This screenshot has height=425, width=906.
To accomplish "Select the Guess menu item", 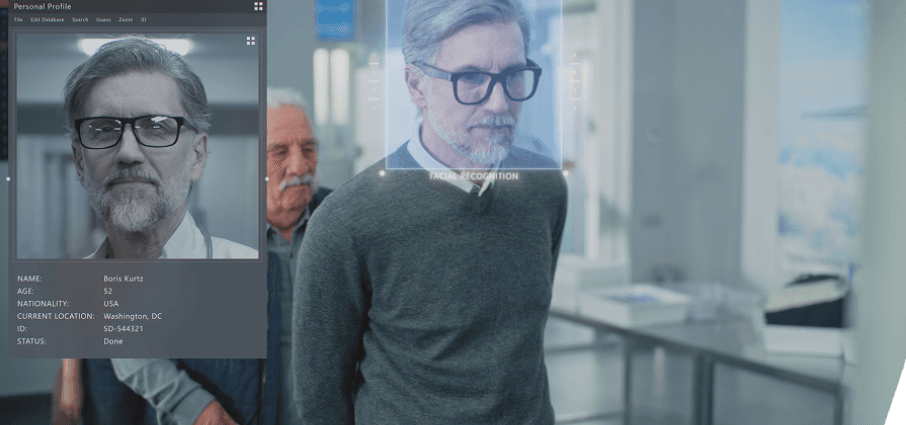I will pos(104,20).
